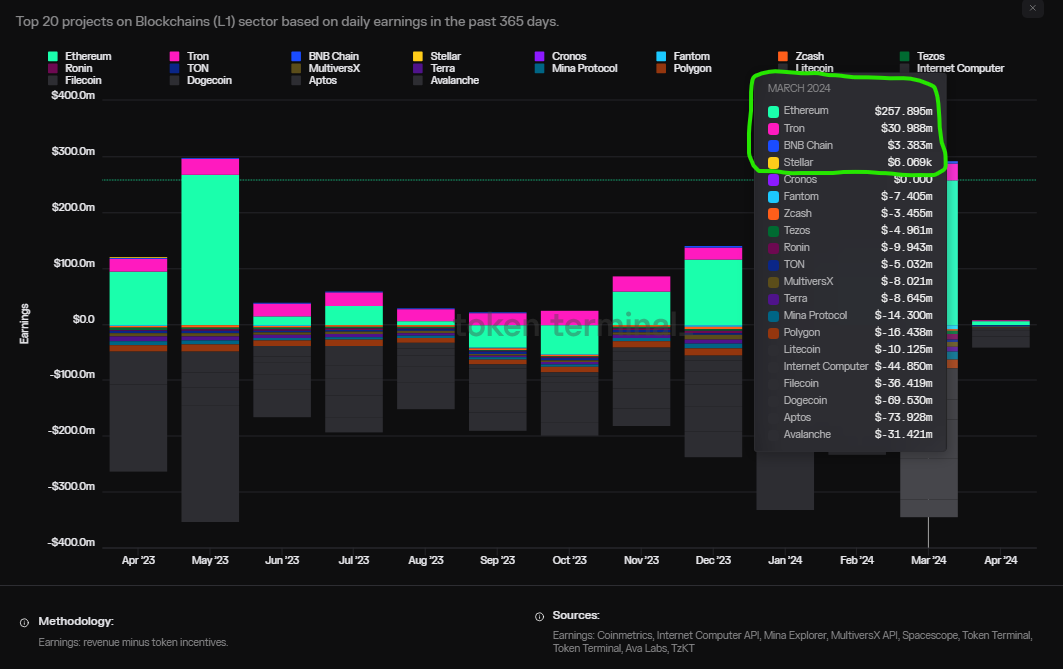The height and width of the screenshot is (669, 1063).
Task: Click the Methodology heading
Action: (x=76, y=622)
